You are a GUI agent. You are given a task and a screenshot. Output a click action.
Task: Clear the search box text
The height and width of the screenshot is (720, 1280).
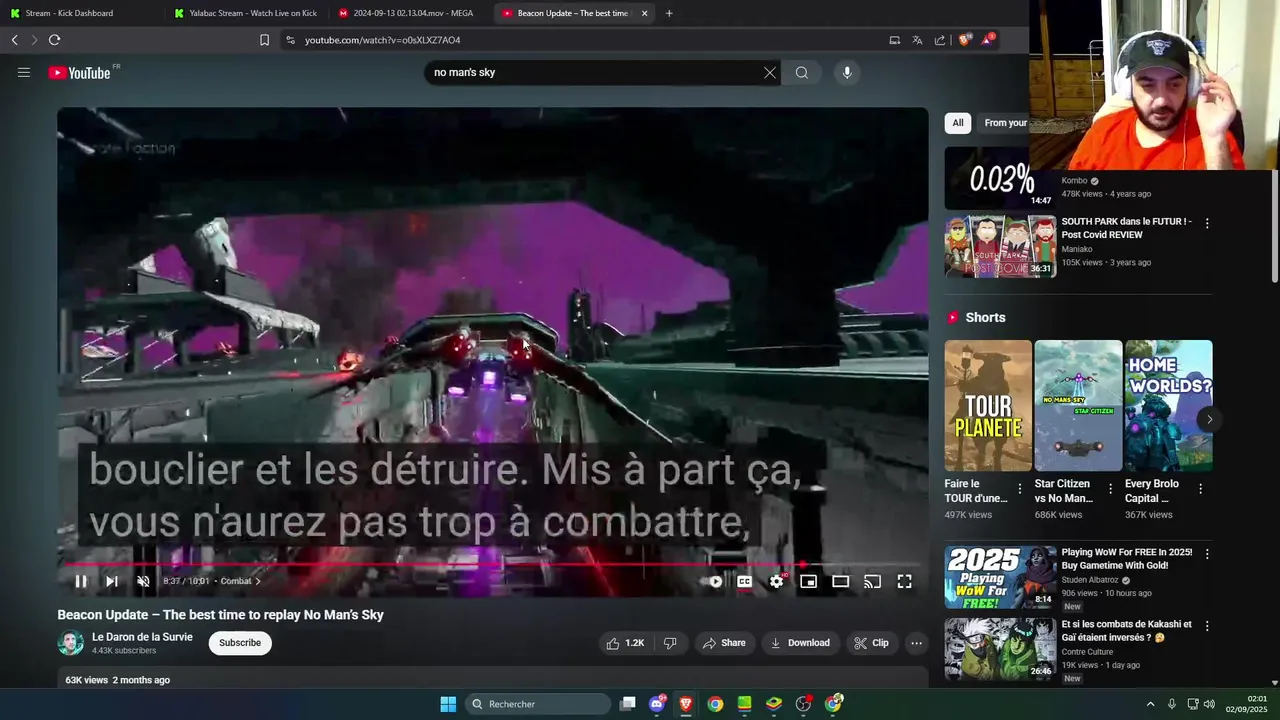pos(770,72)
